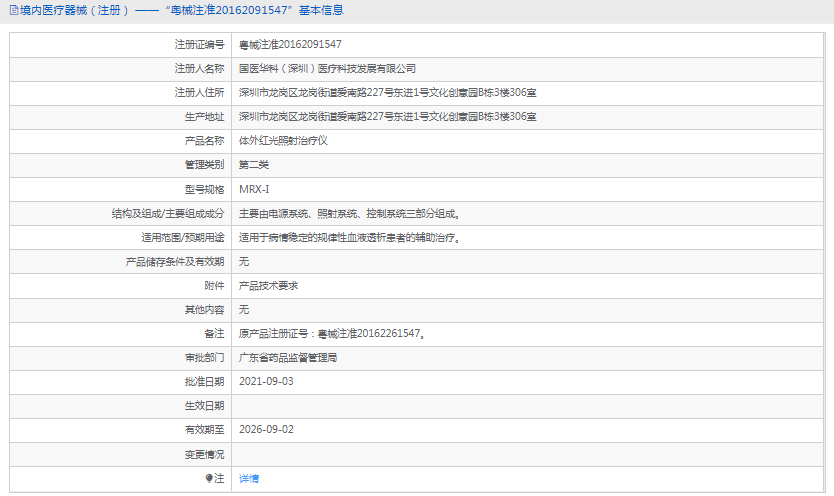Click the 有效期至 label
Viewport: 834px width, 496px height.
point(204,430)
